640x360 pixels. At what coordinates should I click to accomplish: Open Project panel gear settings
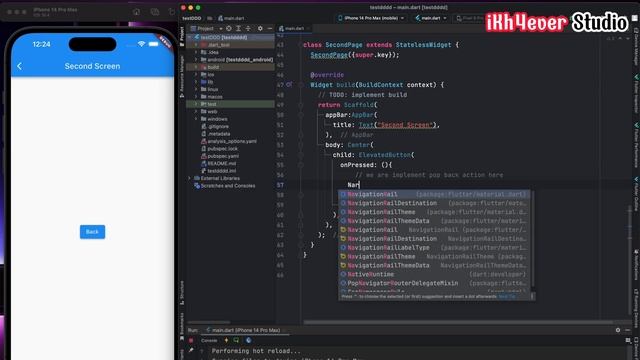[x=260, y=29]
